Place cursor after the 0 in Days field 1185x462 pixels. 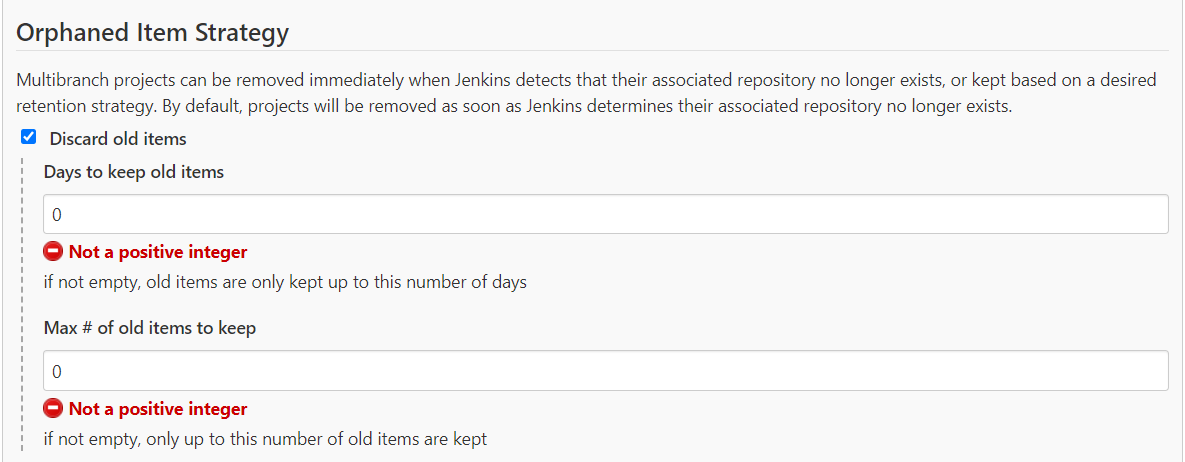point(64,214)
